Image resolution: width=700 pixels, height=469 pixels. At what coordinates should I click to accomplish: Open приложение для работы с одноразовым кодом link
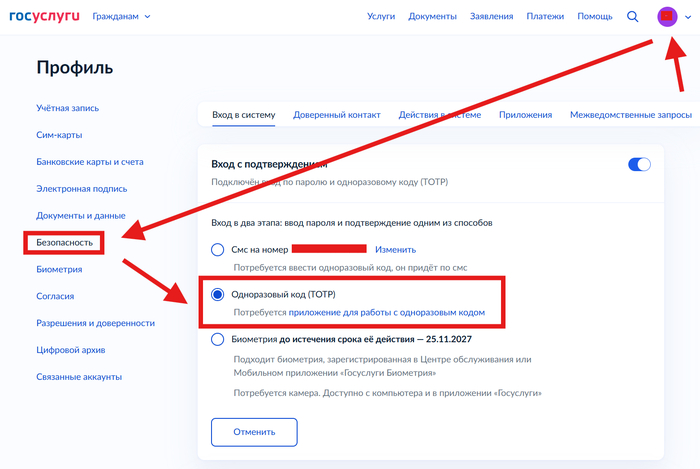pos(386,313)
